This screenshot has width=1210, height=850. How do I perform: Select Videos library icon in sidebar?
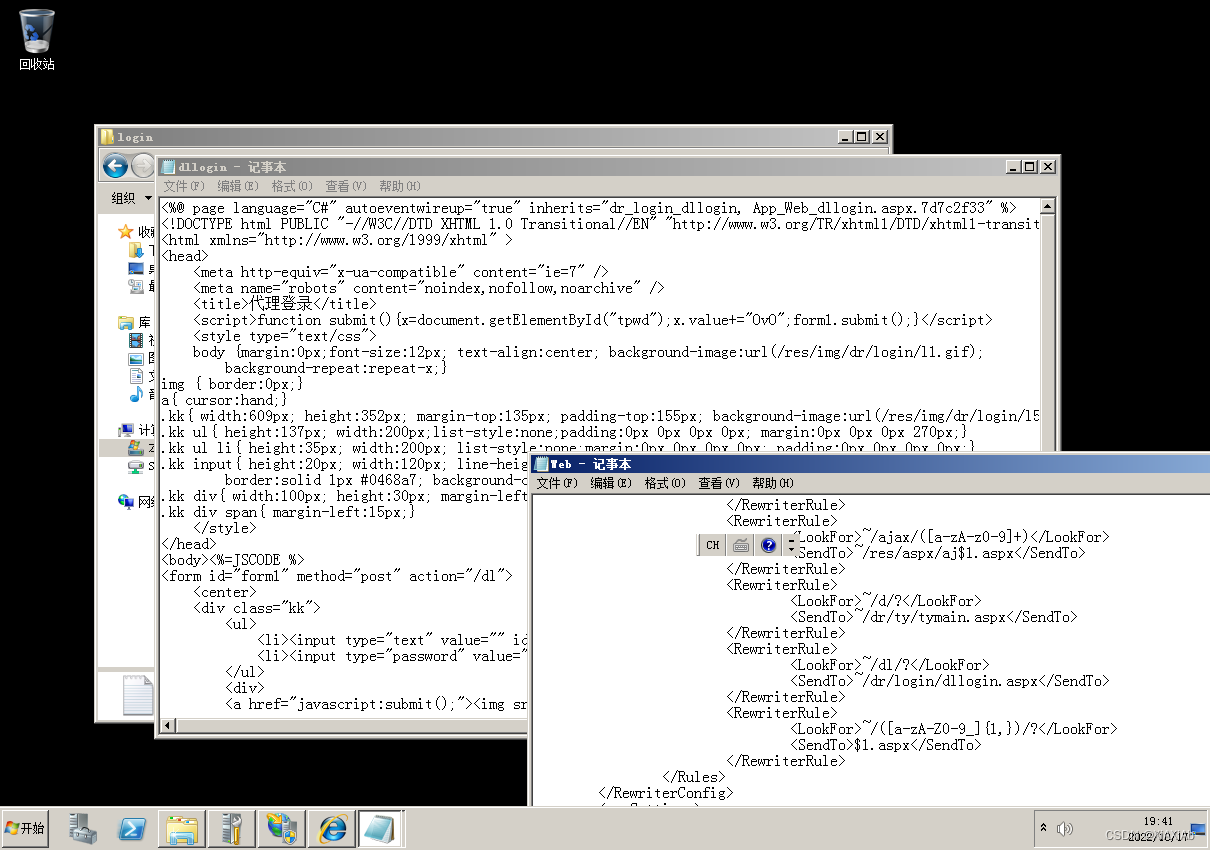tap(136, 340)
